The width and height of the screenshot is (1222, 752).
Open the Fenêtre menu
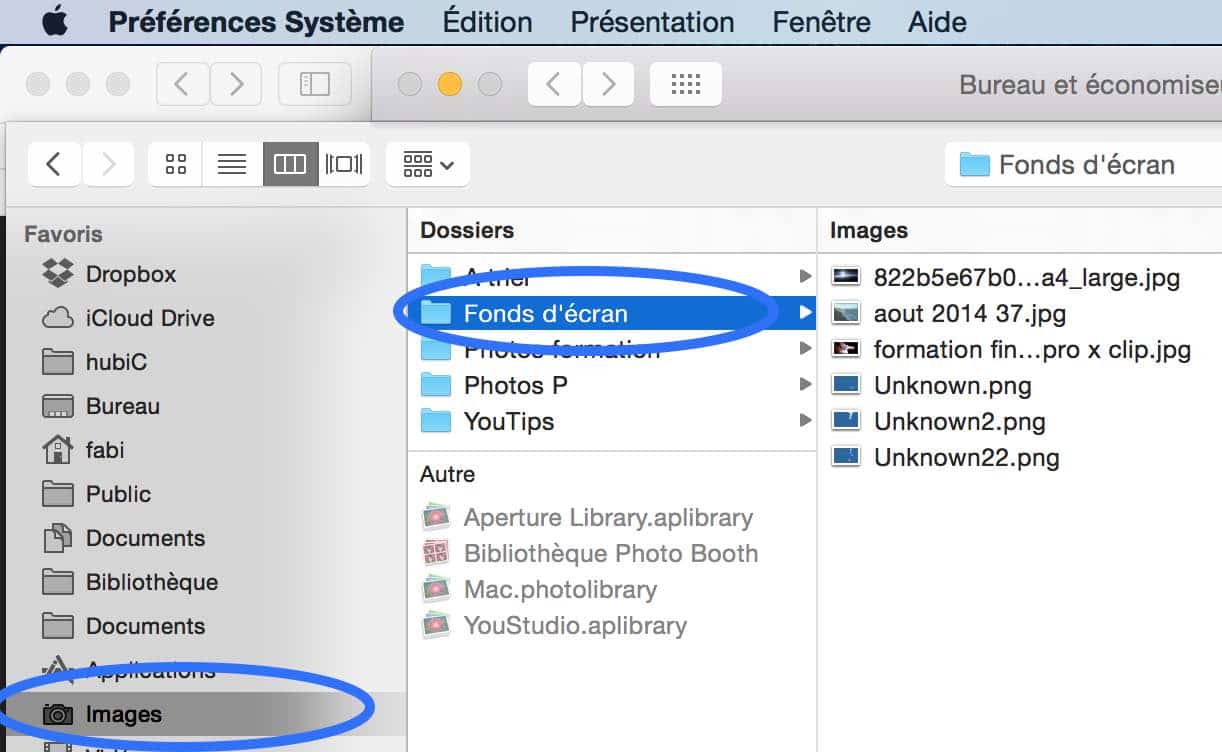[x=821, y=22]
